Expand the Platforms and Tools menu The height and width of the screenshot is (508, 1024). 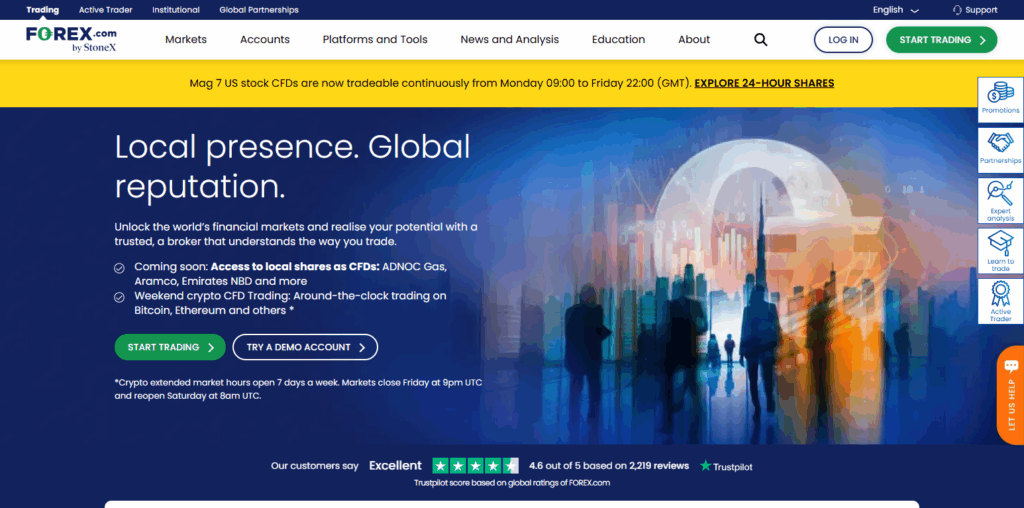pos(375,40)
